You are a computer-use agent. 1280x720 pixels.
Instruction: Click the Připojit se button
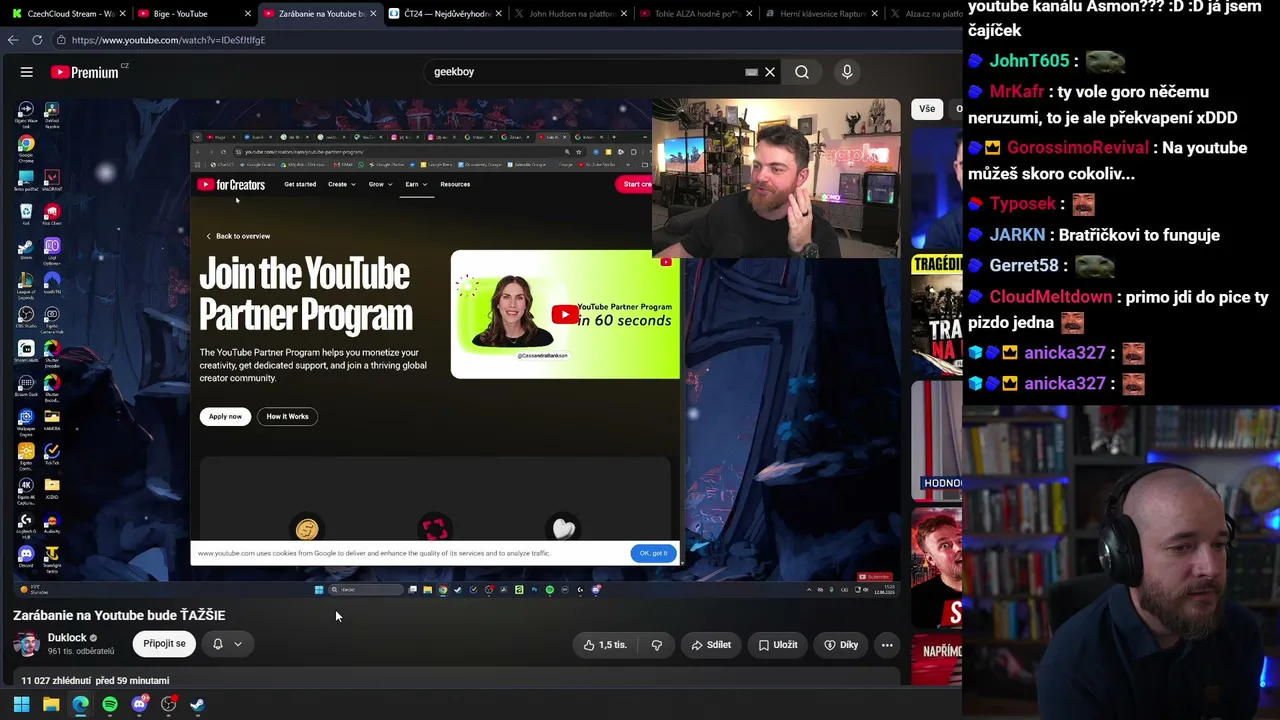click(x=164, y=644)
